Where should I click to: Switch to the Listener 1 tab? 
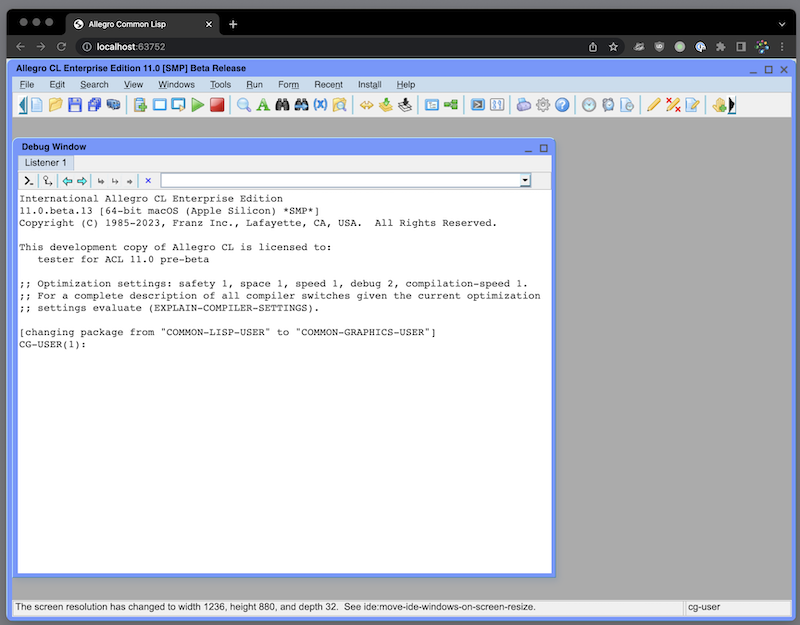pos(46,162)
